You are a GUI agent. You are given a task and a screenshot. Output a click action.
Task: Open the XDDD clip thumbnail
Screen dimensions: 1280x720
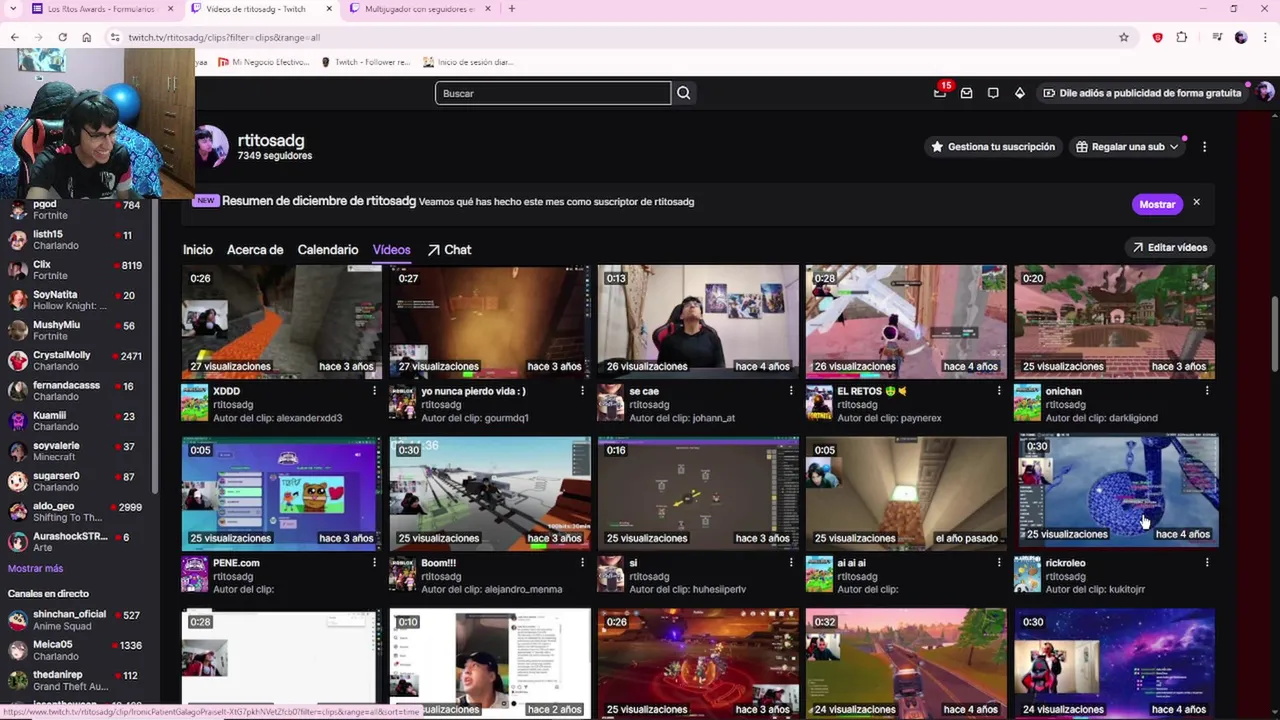tap(281, 321)
